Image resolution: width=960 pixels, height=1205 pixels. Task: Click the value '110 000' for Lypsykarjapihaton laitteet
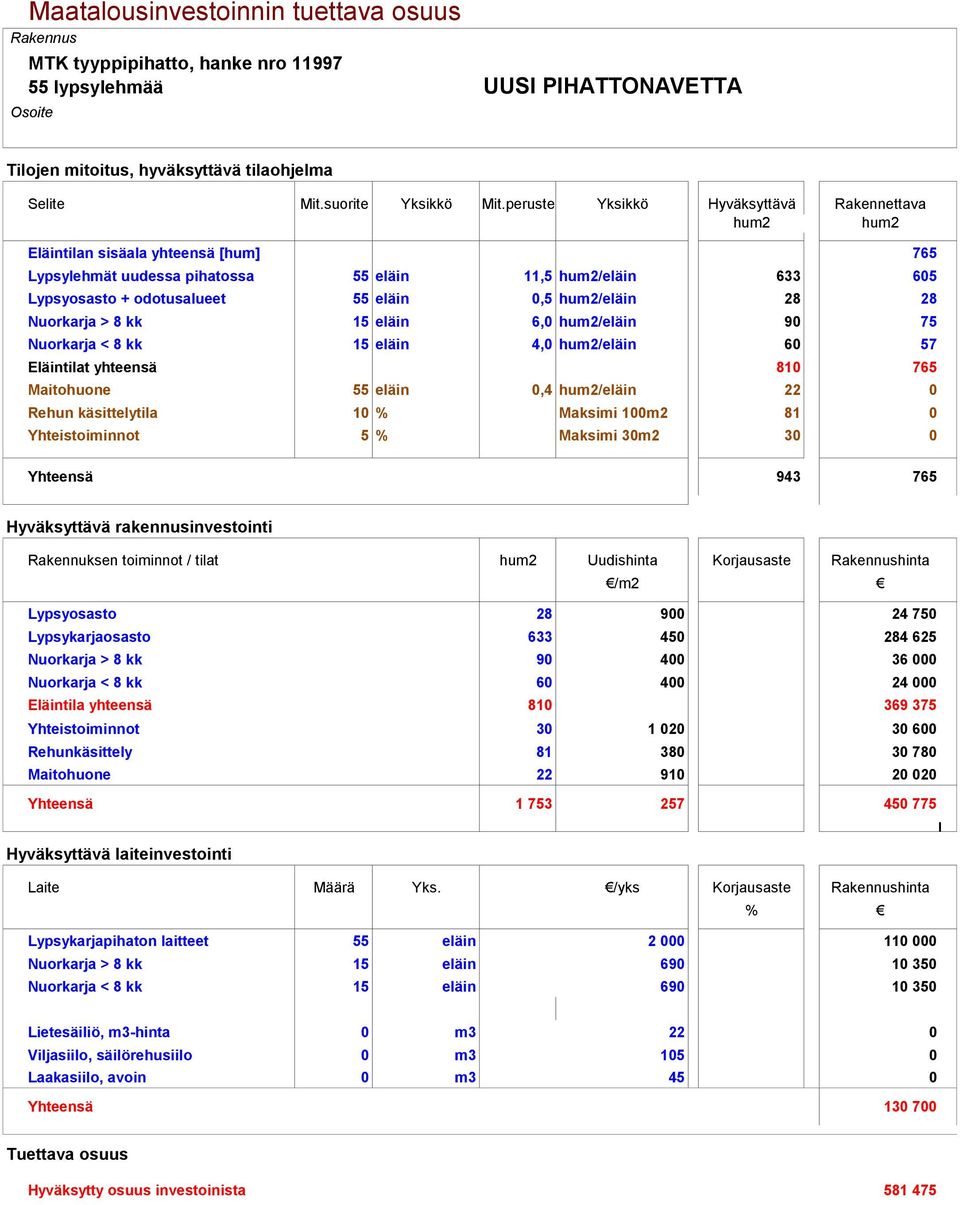tap(910, 941)
